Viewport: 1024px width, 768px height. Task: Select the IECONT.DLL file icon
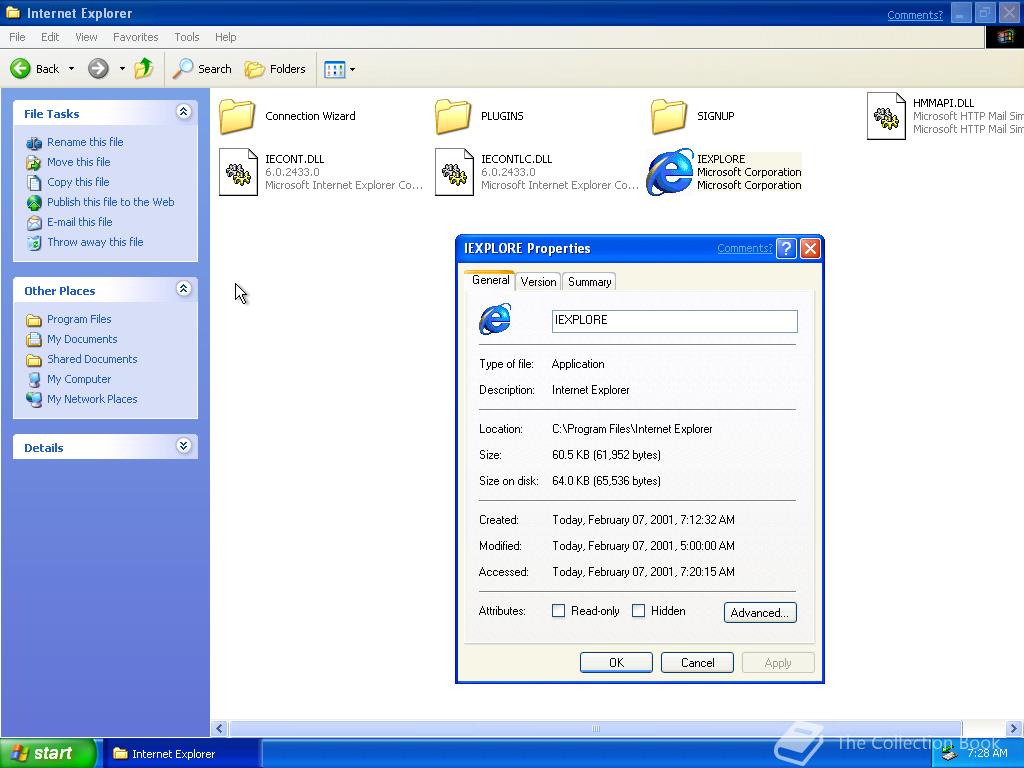click(238, 172)
